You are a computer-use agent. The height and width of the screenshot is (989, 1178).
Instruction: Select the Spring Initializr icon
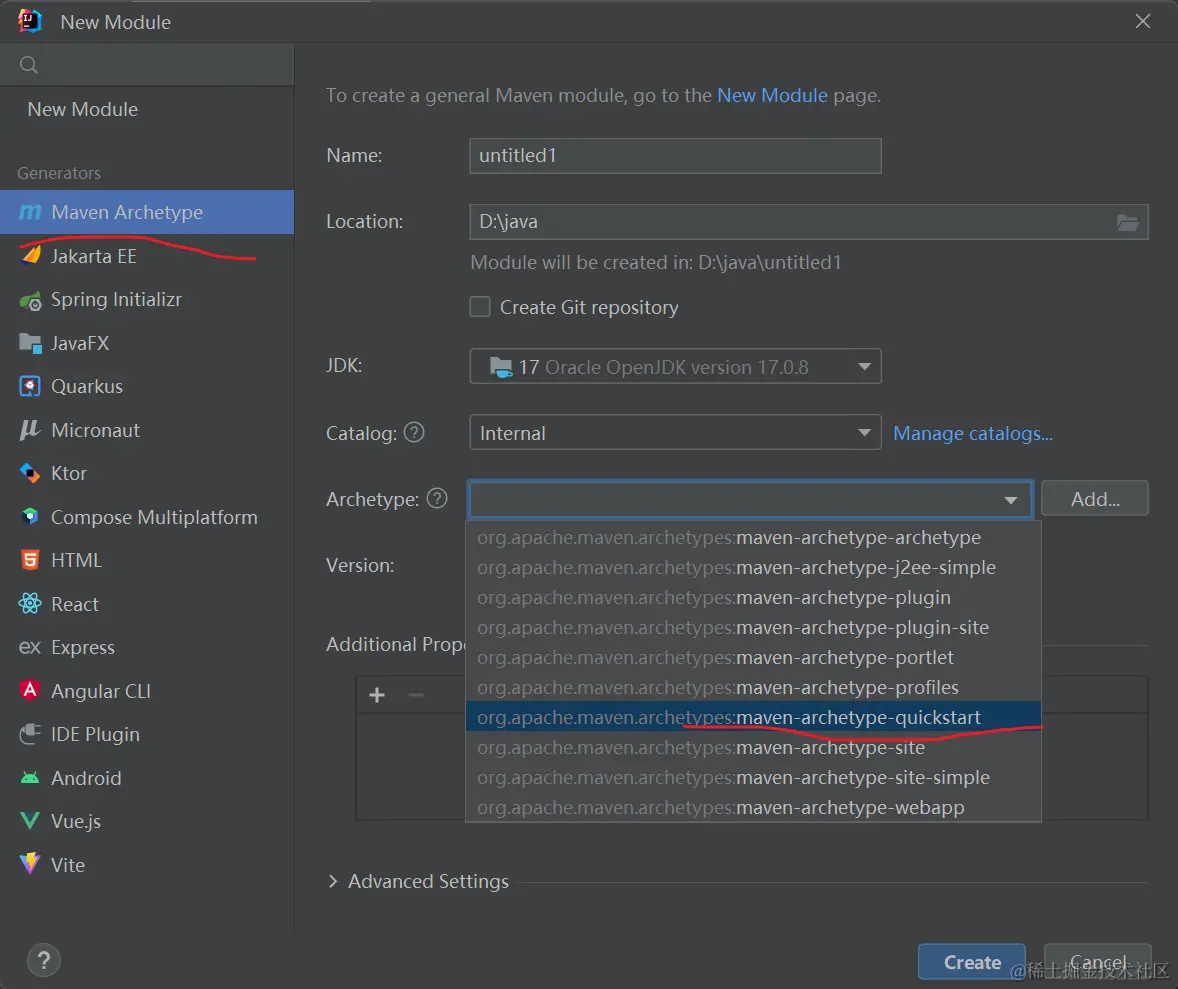pos(31,300)
